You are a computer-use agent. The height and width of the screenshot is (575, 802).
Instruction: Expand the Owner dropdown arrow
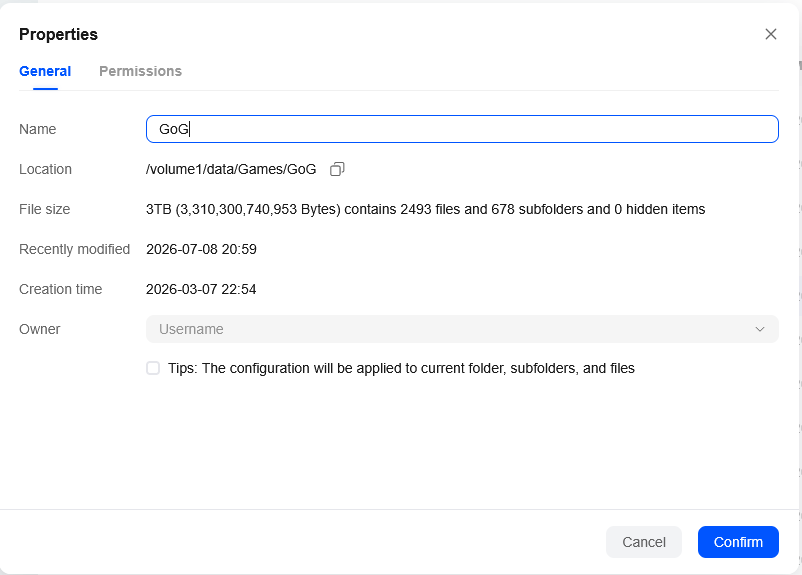tap(760, 329)
